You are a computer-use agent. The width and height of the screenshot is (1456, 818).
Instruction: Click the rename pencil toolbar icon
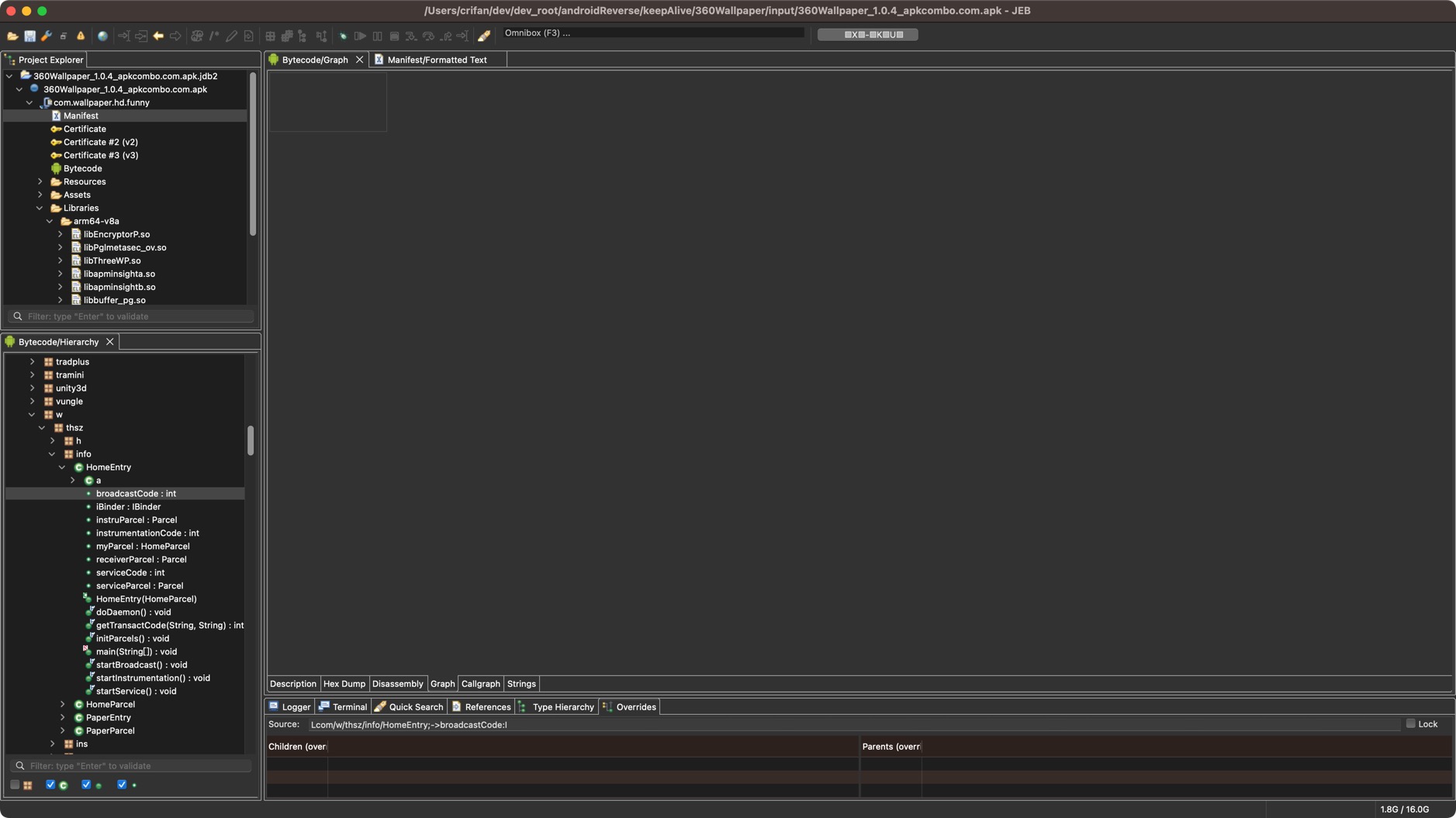231,36
